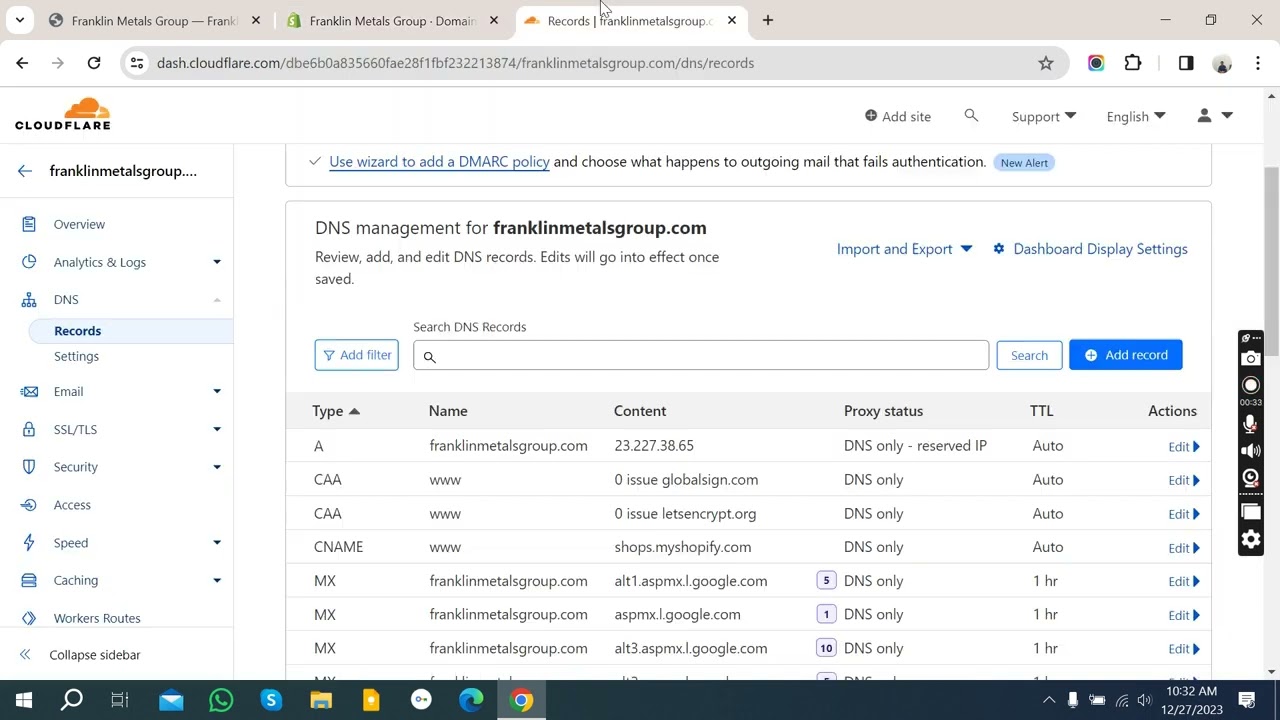Screen dimensions: 1280x720
Task: Open Chrome side panel icon
Action: pyautogui.click(x=1186, y=63)
